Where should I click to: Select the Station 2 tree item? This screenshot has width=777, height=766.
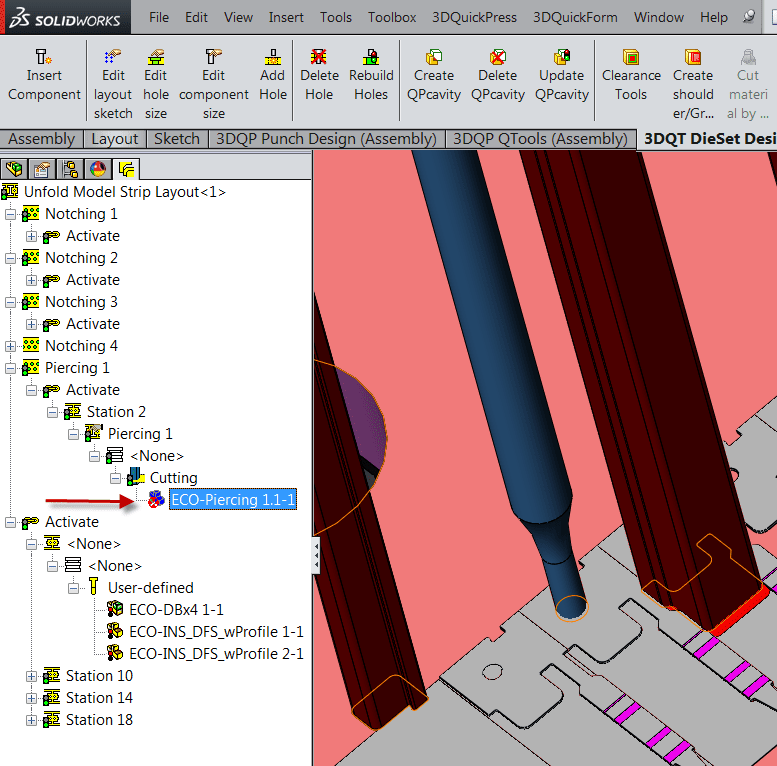pos(116,412)
